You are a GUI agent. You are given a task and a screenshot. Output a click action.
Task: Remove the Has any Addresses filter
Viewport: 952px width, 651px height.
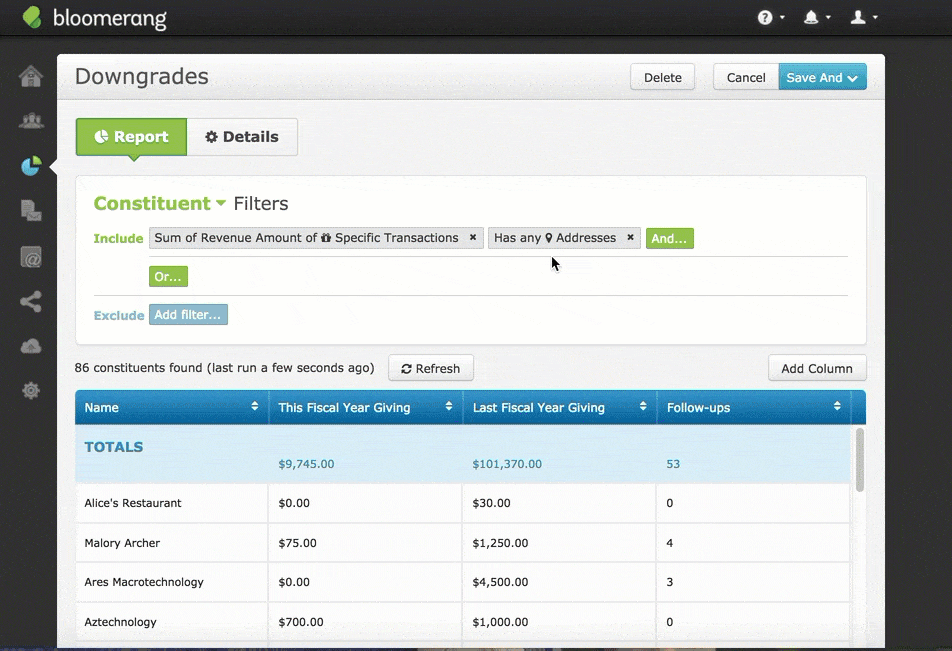click(630, 238)
